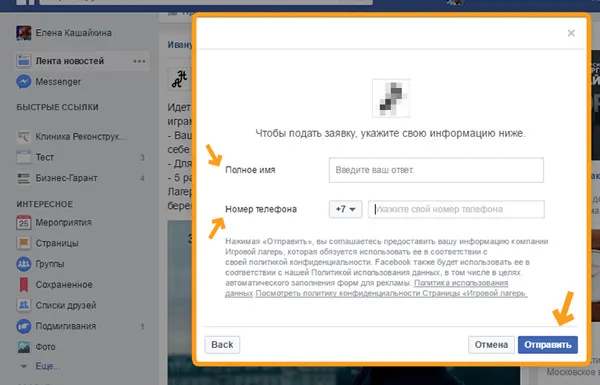
Task: Click the pixelated page logo thumbnail
Action: coord(391,98)
